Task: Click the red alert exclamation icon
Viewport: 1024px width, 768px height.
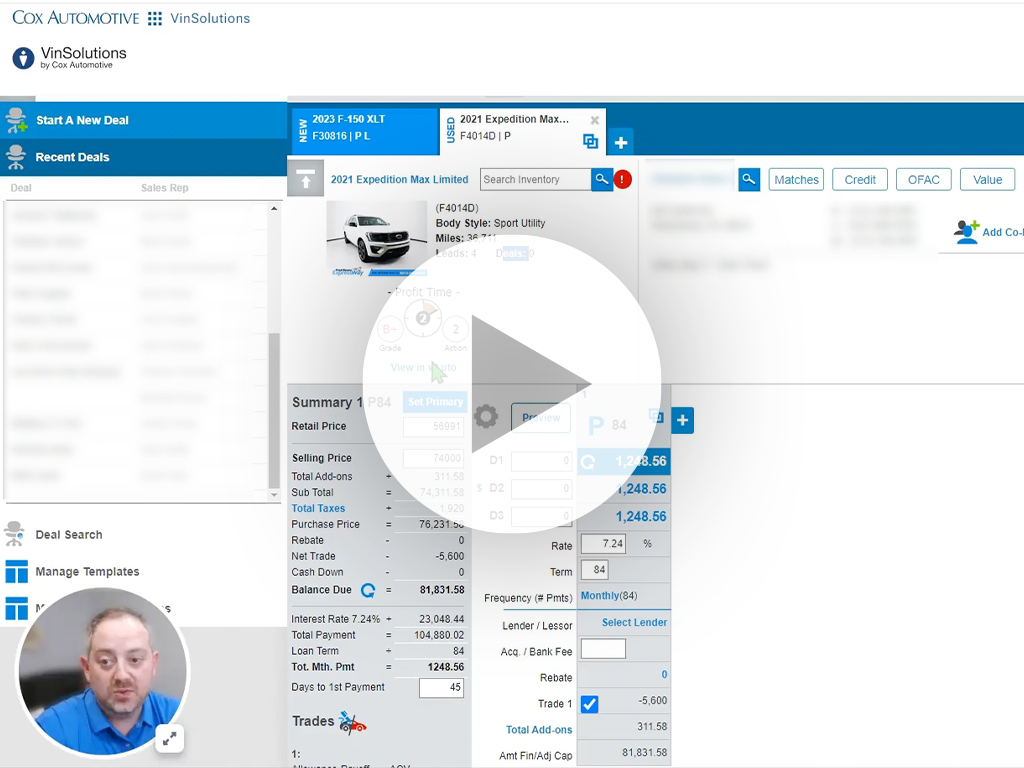Action: pyautogui.click(x=621, y=179)
